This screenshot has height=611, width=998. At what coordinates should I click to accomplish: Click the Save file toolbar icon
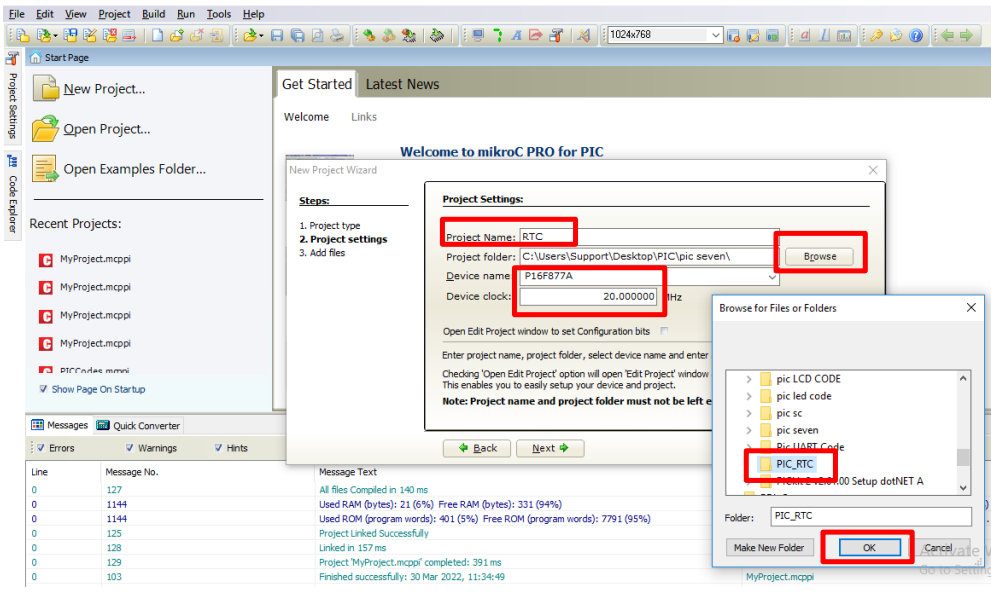(x=277, y=35)
